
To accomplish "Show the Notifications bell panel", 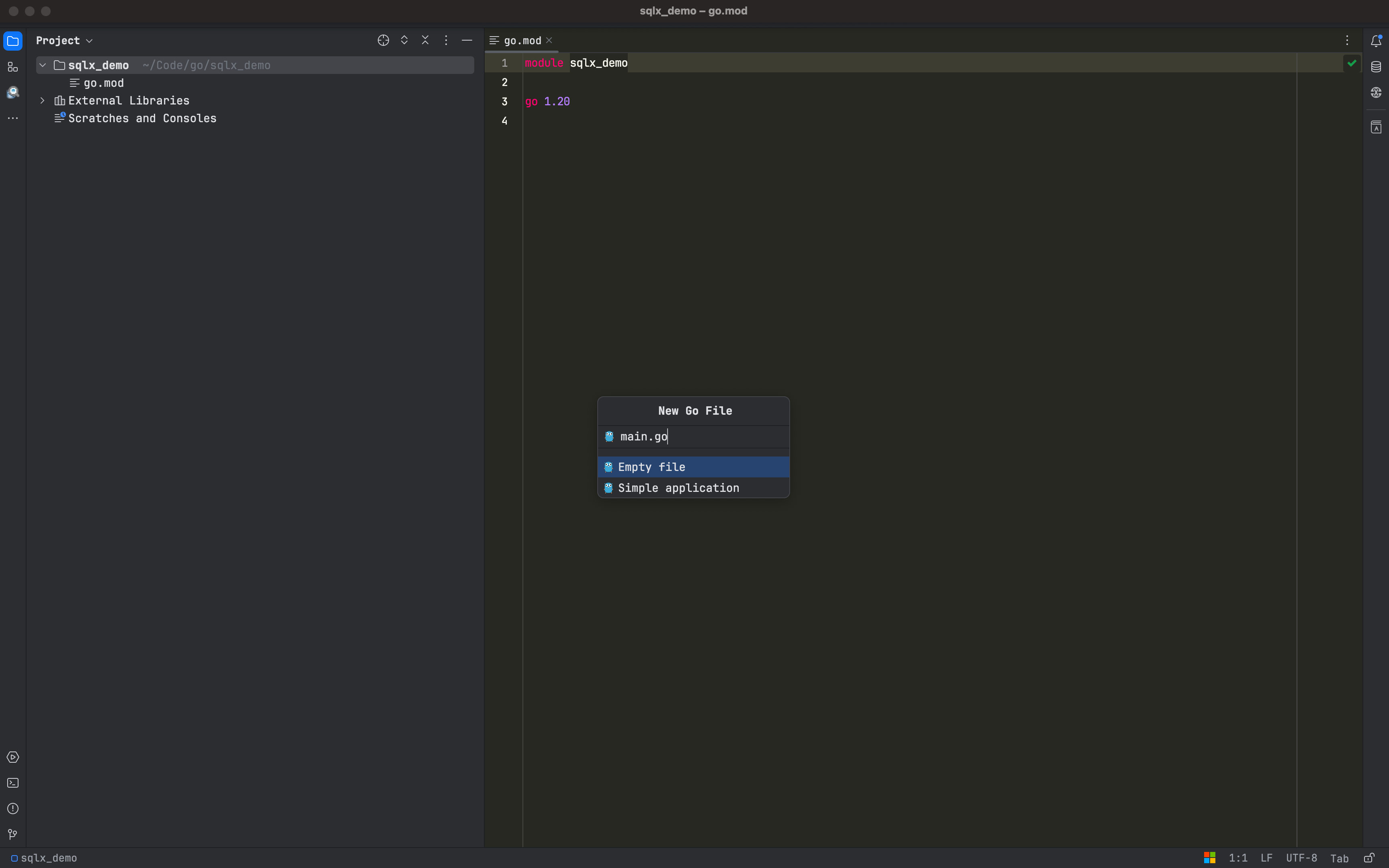I will pyautogui.click(x=1376, y=41).
